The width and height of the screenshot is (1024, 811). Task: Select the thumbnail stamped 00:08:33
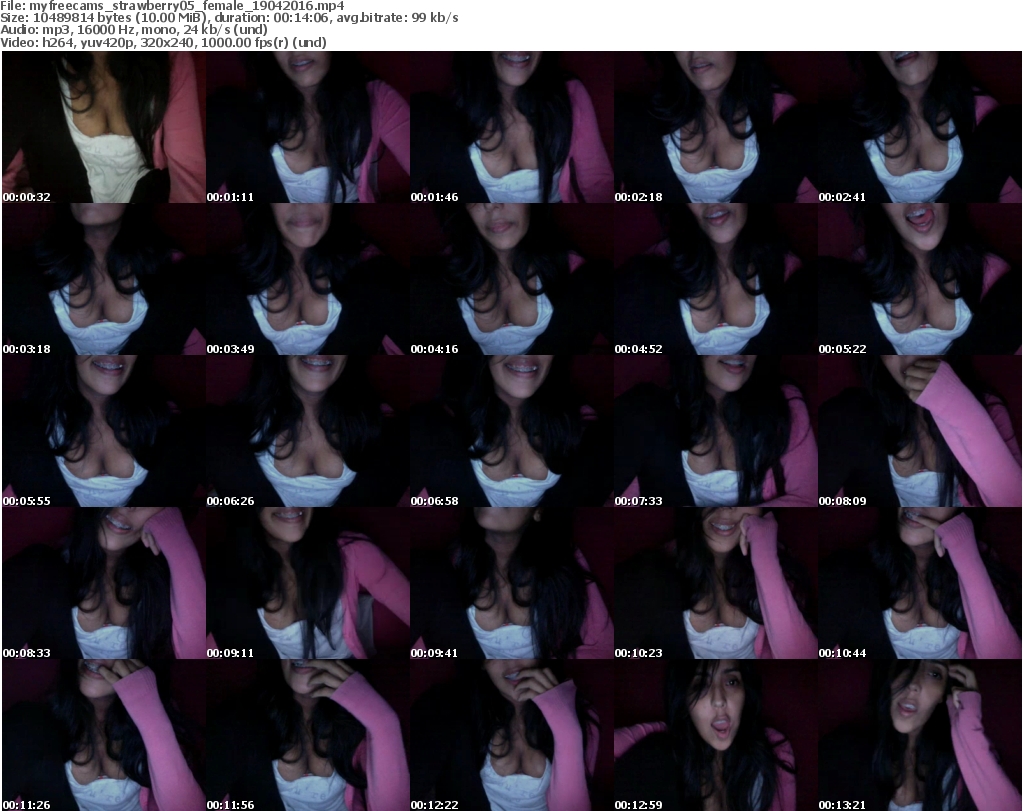point(104,583)
